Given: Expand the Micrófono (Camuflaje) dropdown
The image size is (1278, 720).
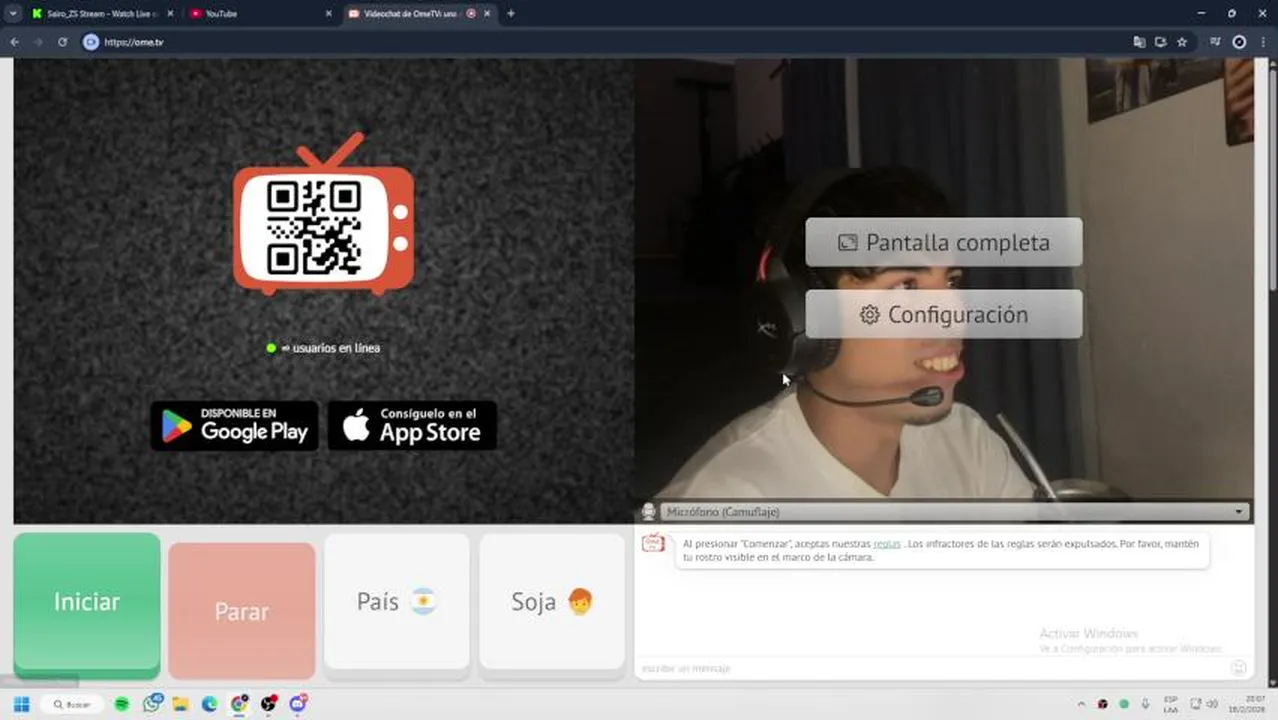Looking at the screenshot, I should point(955,512).
